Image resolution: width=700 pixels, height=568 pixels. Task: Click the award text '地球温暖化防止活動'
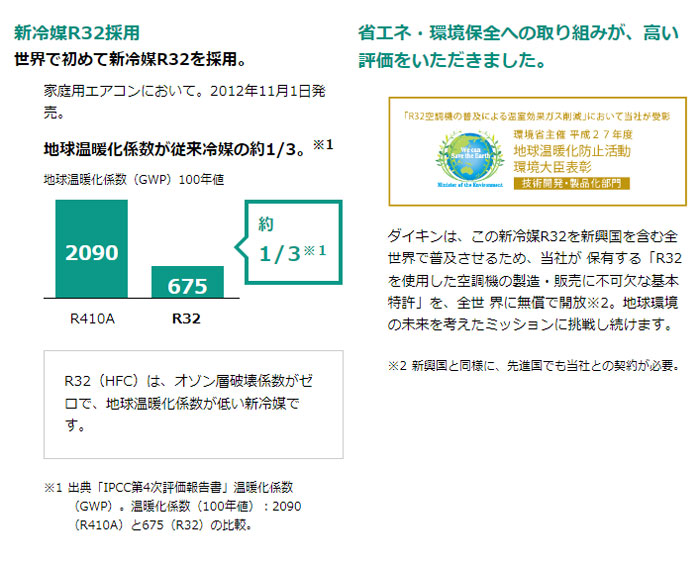[x=572, y=151]
